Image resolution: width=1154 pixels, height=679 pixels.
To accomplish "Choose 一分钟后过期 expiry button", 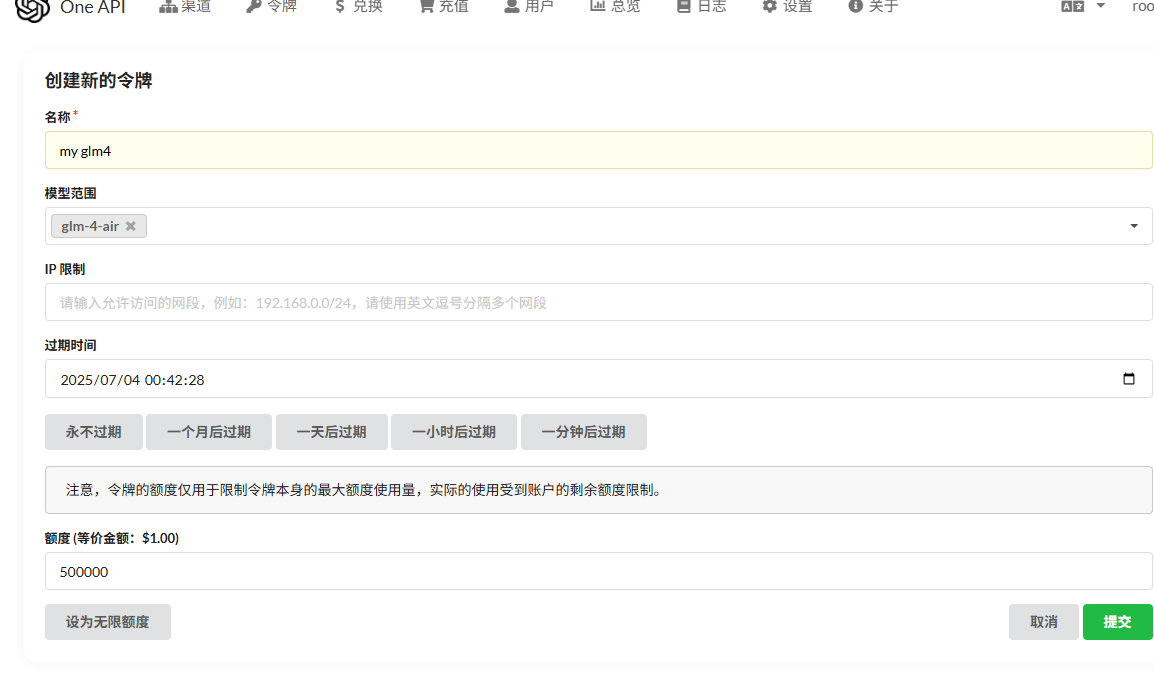I will 584,432.
